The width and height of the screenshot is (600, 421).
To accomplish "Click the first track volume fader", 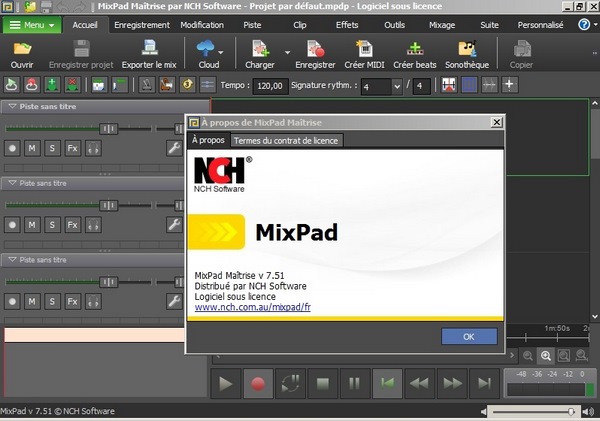I will [109, 129].
